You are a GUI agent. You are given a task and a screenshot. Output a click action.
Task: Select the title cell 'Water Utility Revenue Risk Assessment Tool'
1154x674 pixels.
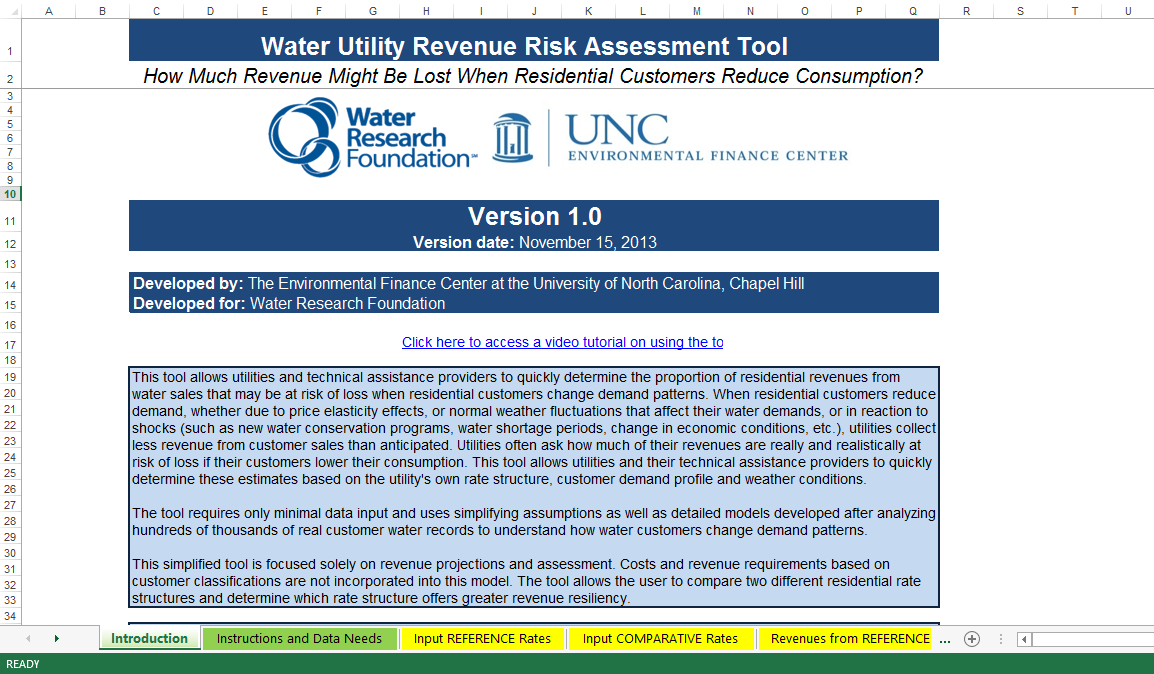click(x=534, y=40)
